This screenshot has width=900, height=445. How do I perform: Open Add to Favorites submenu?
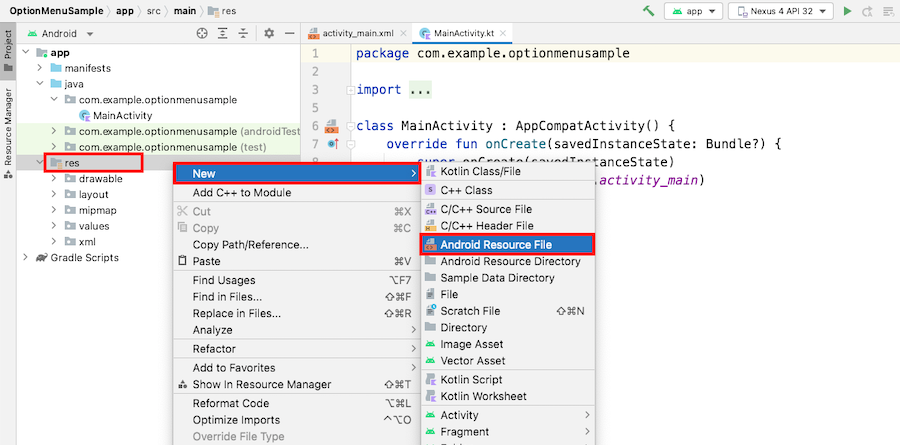(297, 367)
